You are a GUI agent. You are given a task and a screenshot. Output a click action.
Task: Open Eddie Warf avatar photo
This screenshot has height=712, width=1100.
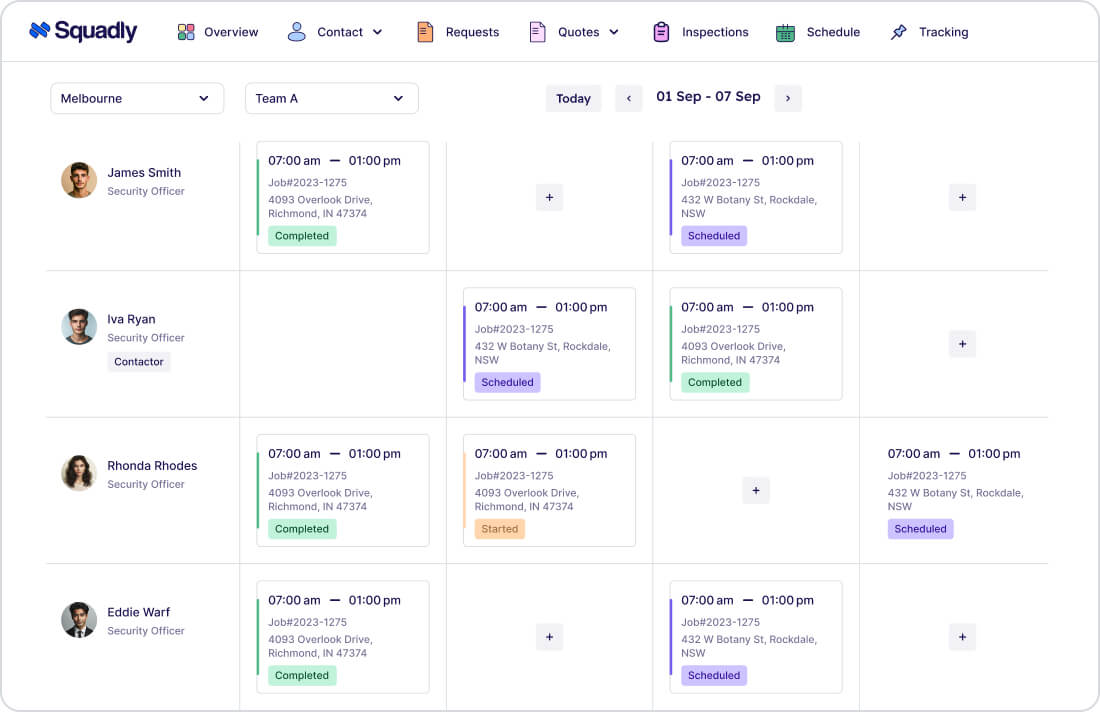pyautogui.click(x=79, y=619)
